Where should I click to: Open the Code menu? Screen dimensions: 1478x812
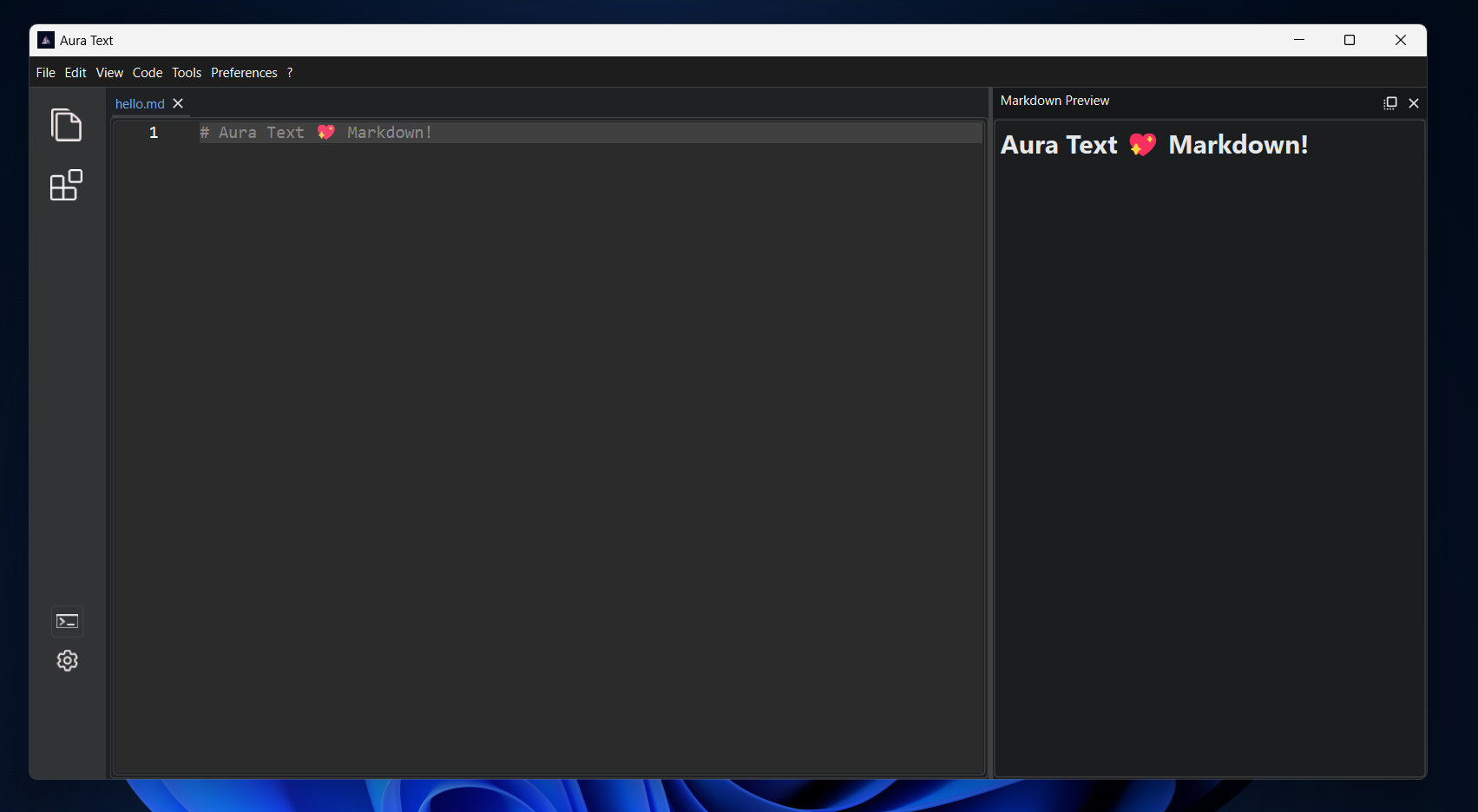[148, 73]
